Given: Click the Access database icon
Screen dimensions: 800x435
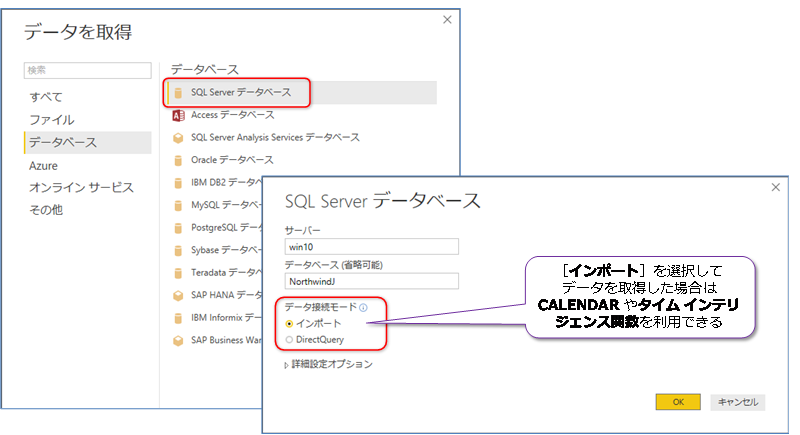Looking at the screenshot, I should pos(178,116).
